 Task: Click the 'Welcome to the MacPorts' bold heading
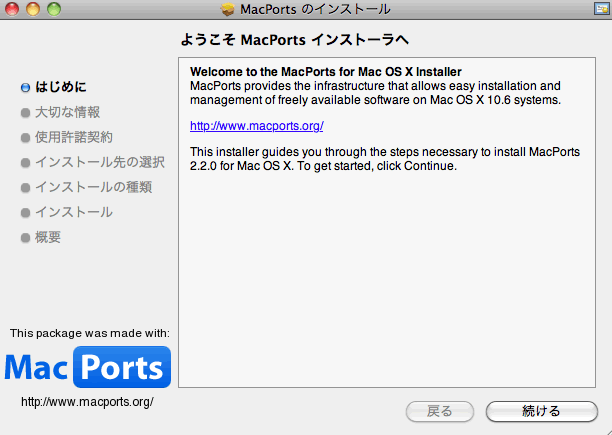(x=326, y=72)
